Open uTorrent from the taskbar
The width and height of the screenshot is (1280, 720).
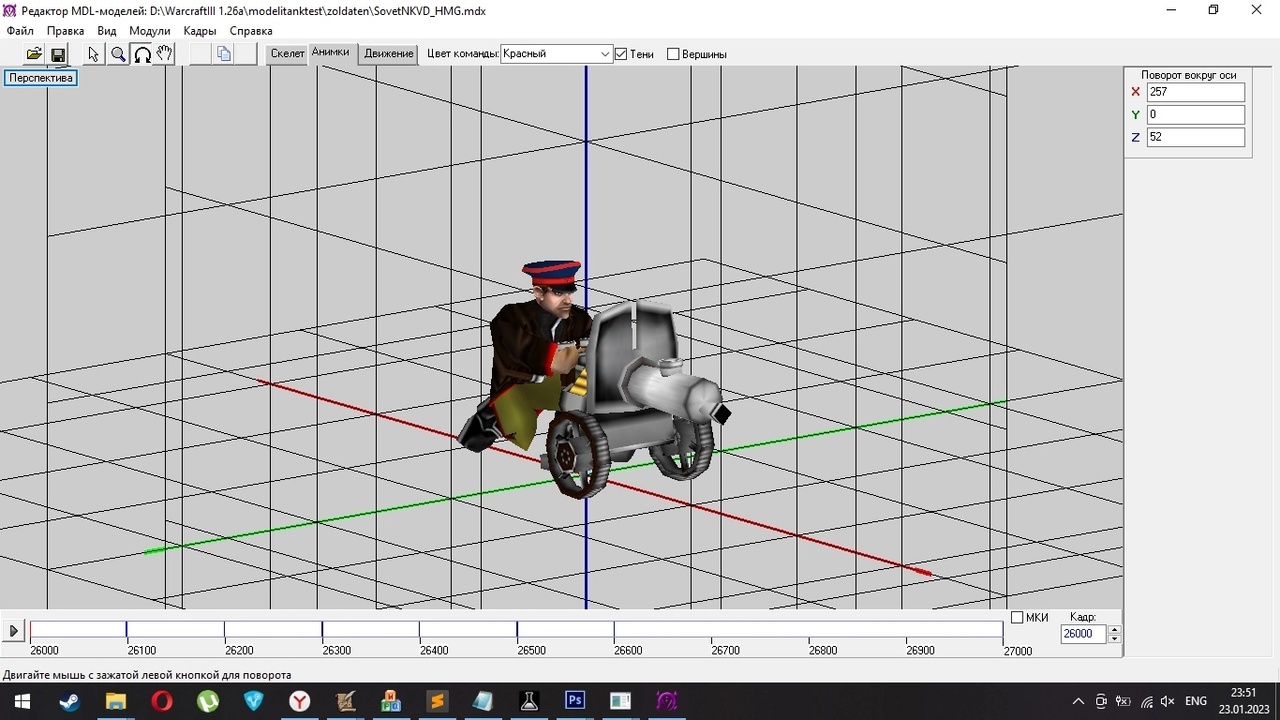207,701
